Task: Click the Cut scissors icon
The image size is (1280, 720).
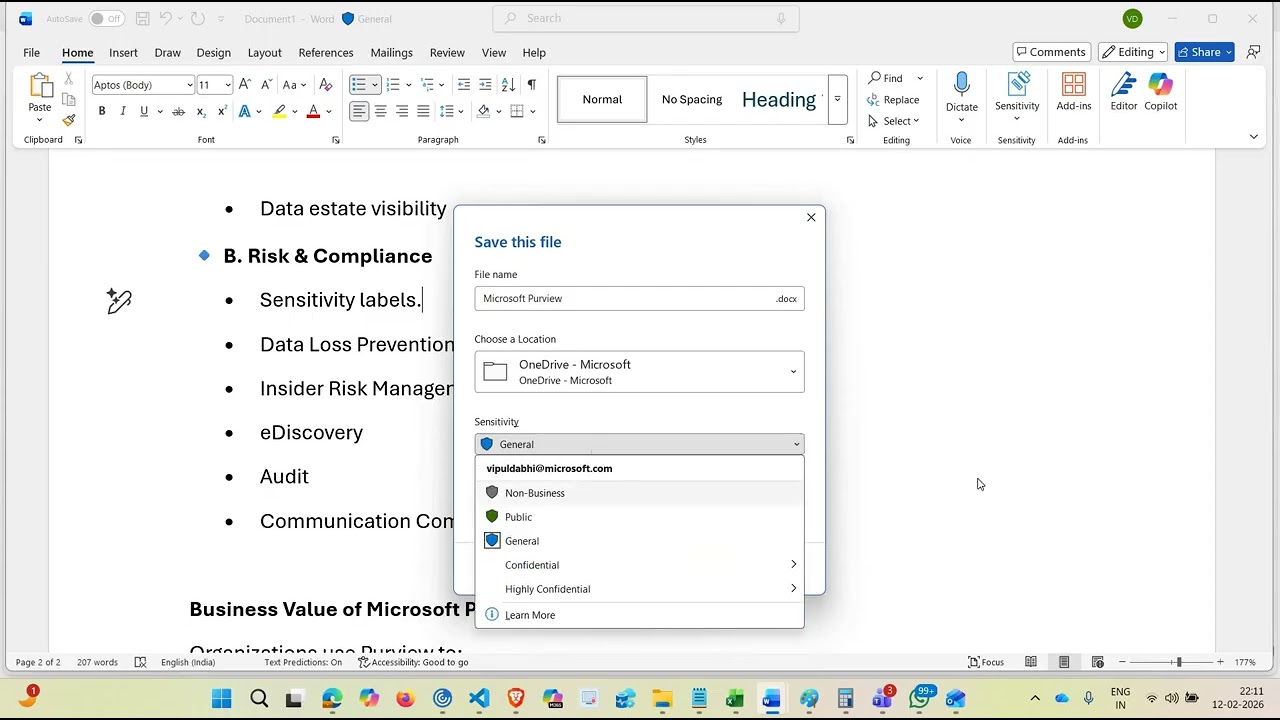Action: click(x=68, y=78)
